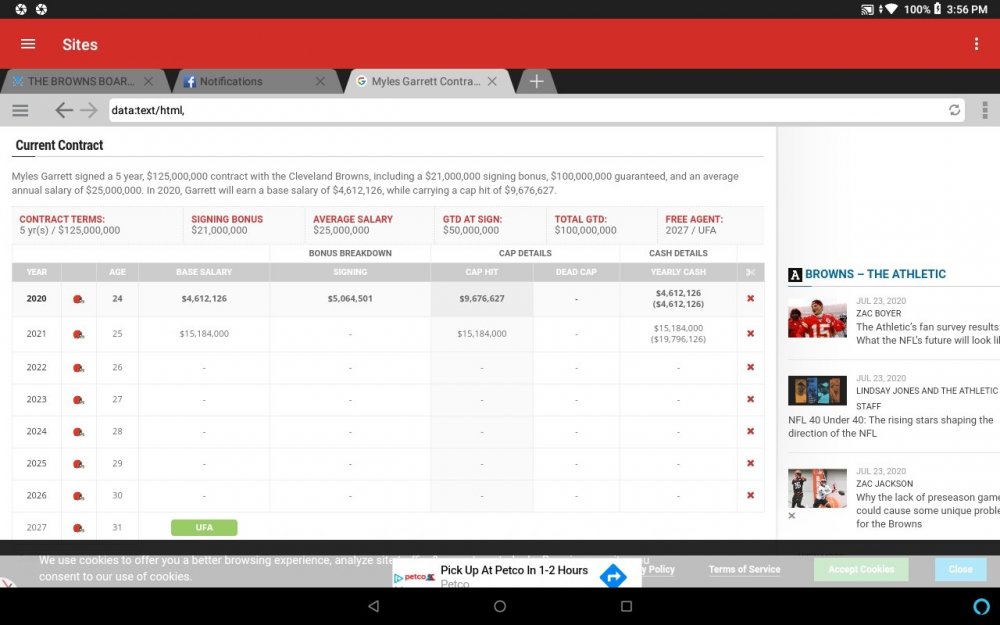The height and width of the screenshot is (625, 1000).
Task: Remove the 2023 contract year row
Action: (x=750, y=399)
